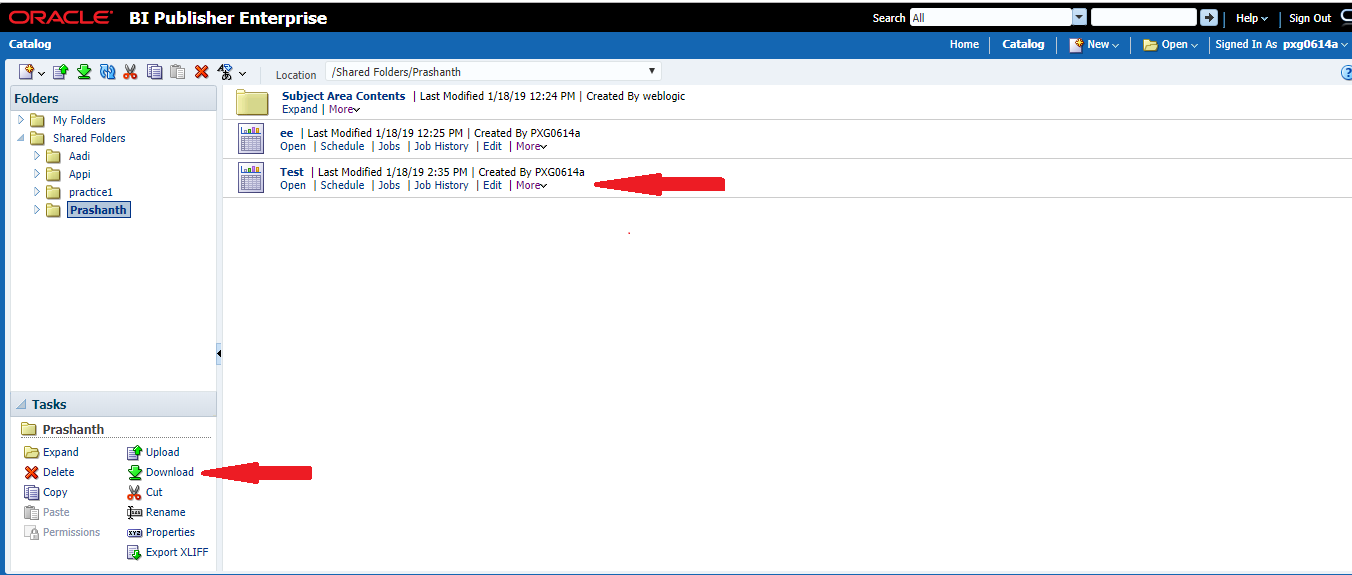This screenshot has width=1352, height=575.
Task: Click the green Download toolbar icon
Action: 84,72
